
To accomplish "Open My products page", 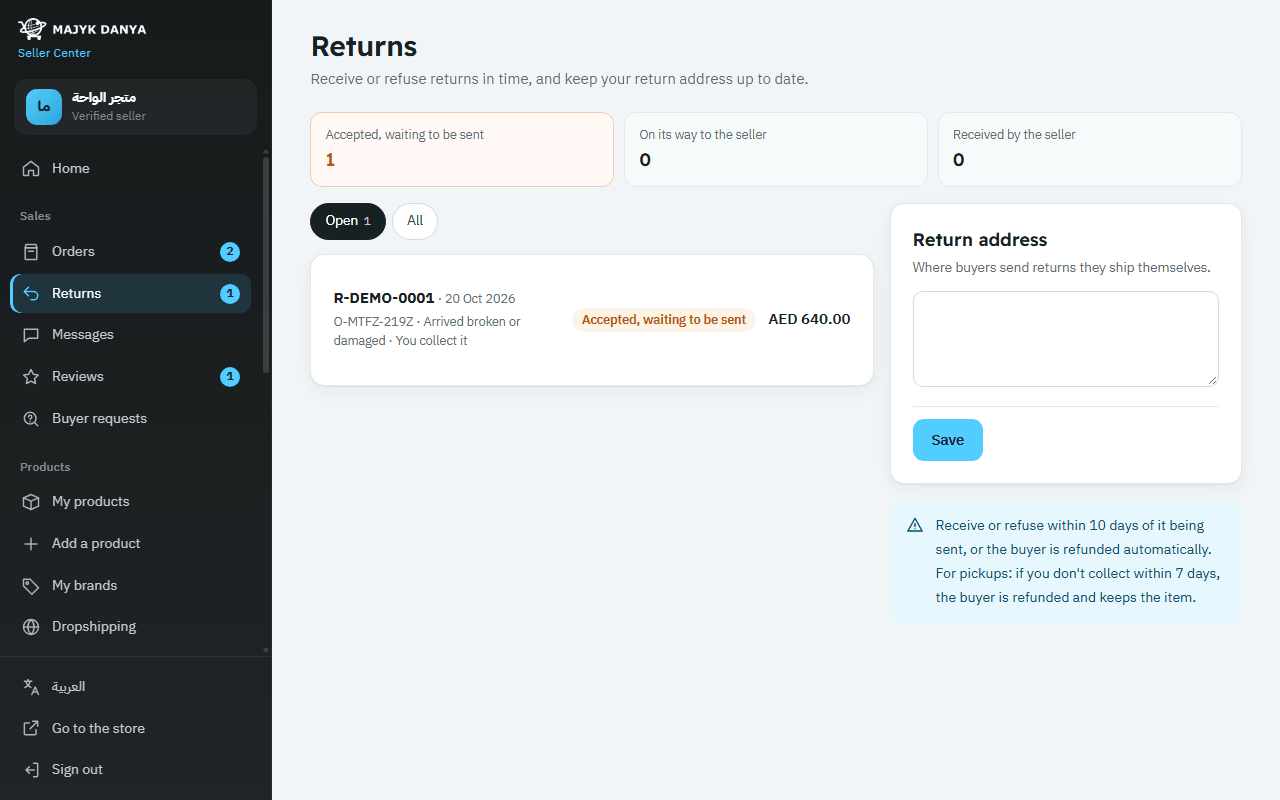I will click(130, 502).
